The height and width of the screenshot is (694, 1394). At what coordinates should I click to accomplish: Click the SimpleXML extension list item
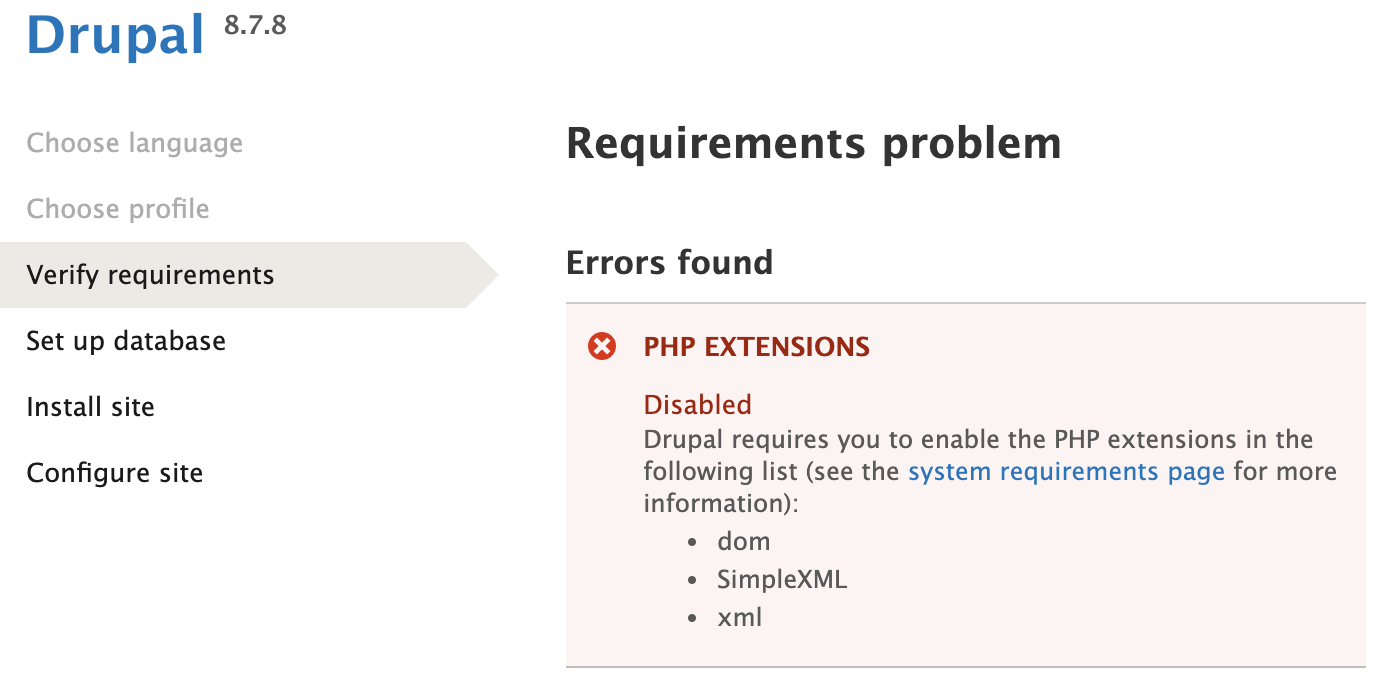782,579
